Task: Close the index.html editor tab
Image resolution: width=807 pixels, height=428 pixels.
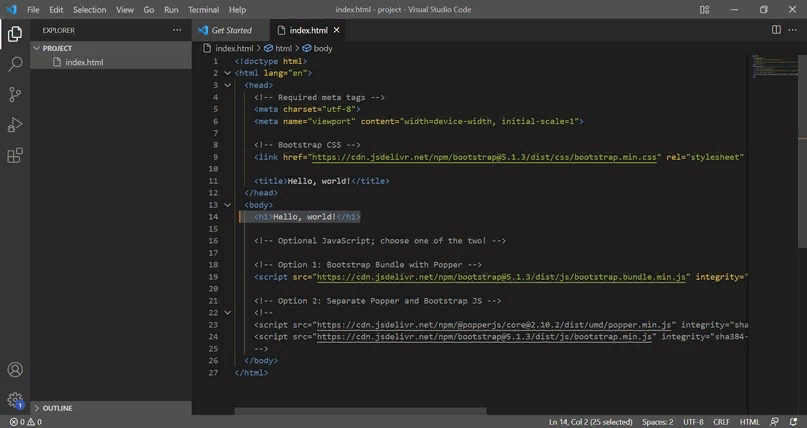Action: point(337,30)
